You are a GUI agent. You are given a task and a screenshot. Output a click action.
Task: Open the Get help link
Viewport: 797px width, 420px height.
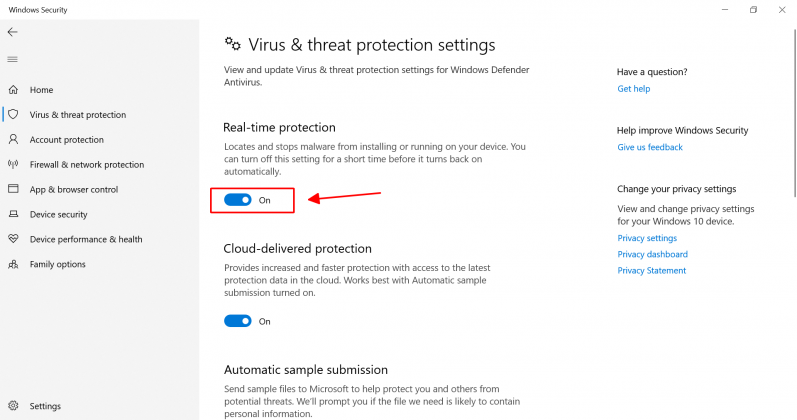[x=634, y=89]
